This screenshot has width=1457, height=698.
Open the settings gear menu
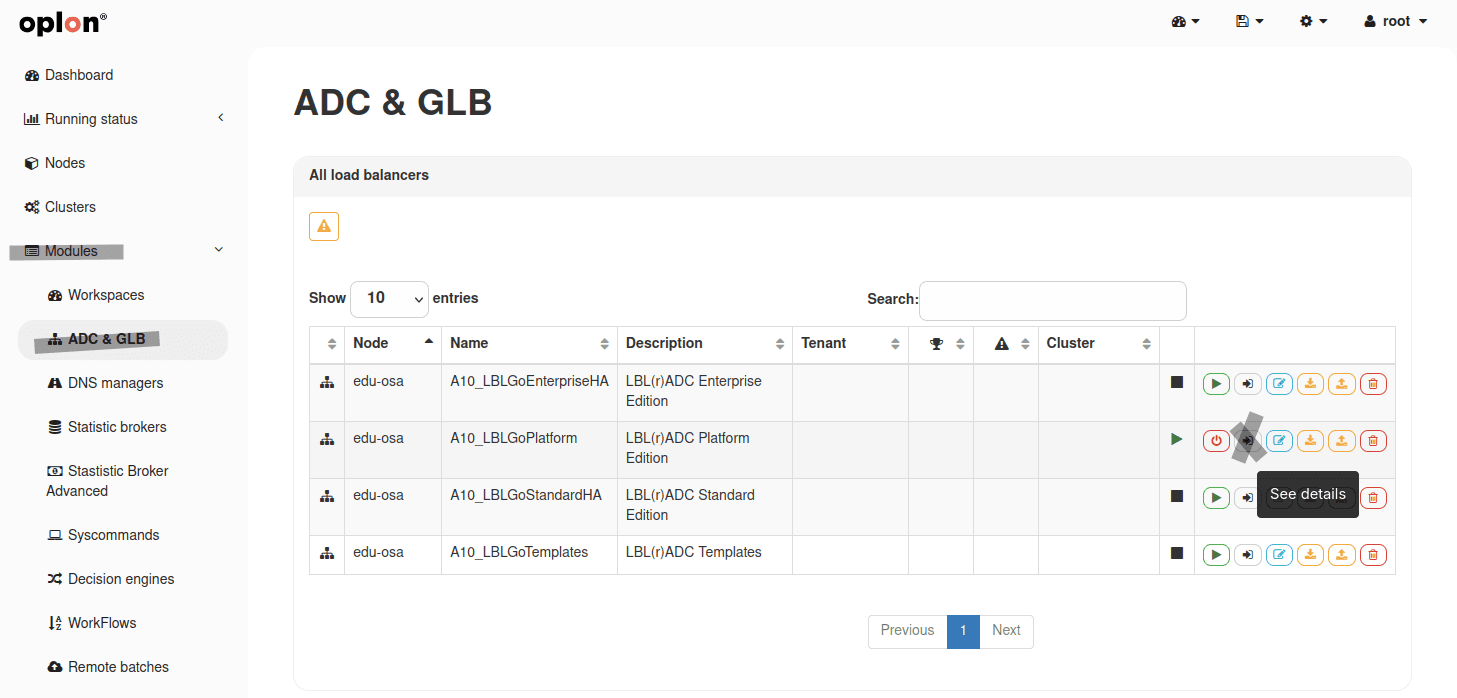[1313, 21]
